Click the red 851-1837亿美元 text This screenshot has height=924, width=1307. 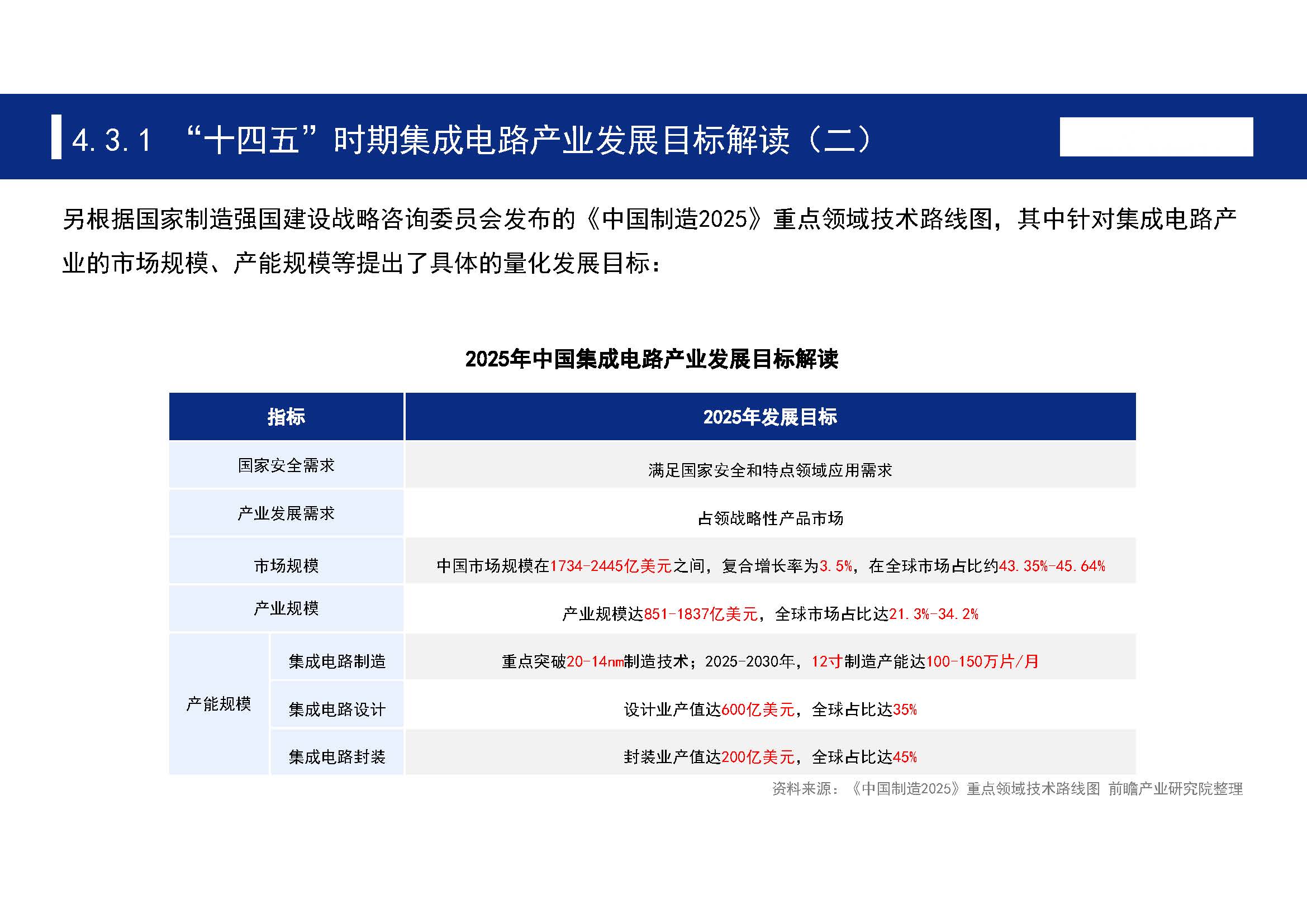point(701,614)
